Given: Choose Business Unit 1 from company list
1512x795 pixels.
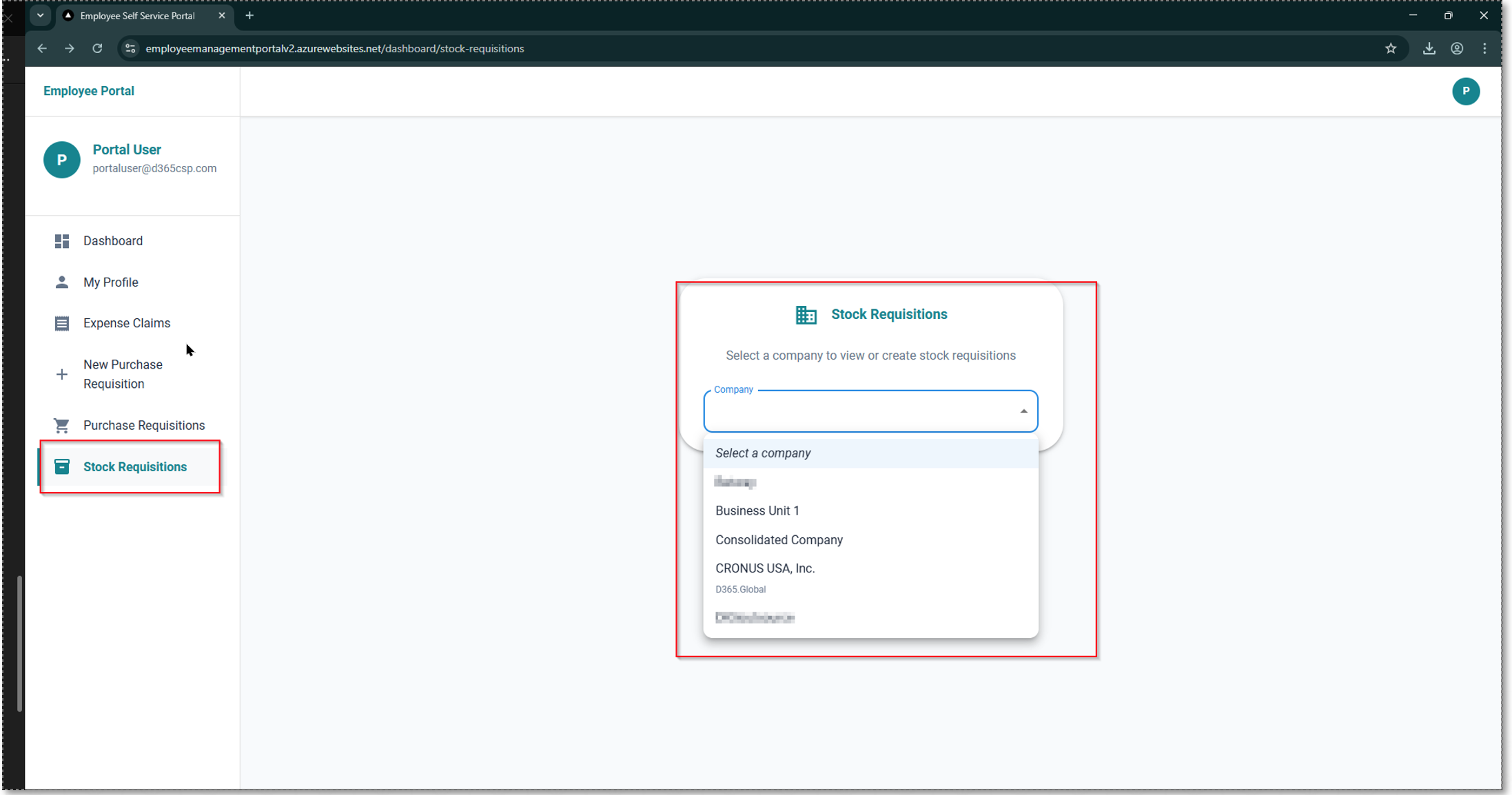Looking at the screenshot, I should [757, 510].
